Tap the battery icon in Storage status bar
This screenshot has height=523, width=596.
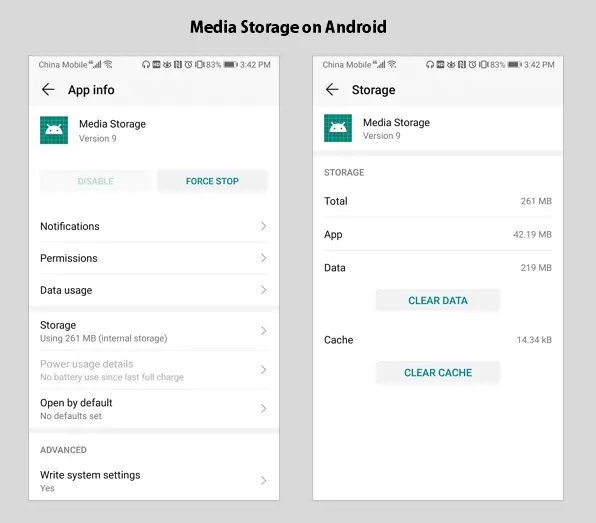(x=515, y=65)
